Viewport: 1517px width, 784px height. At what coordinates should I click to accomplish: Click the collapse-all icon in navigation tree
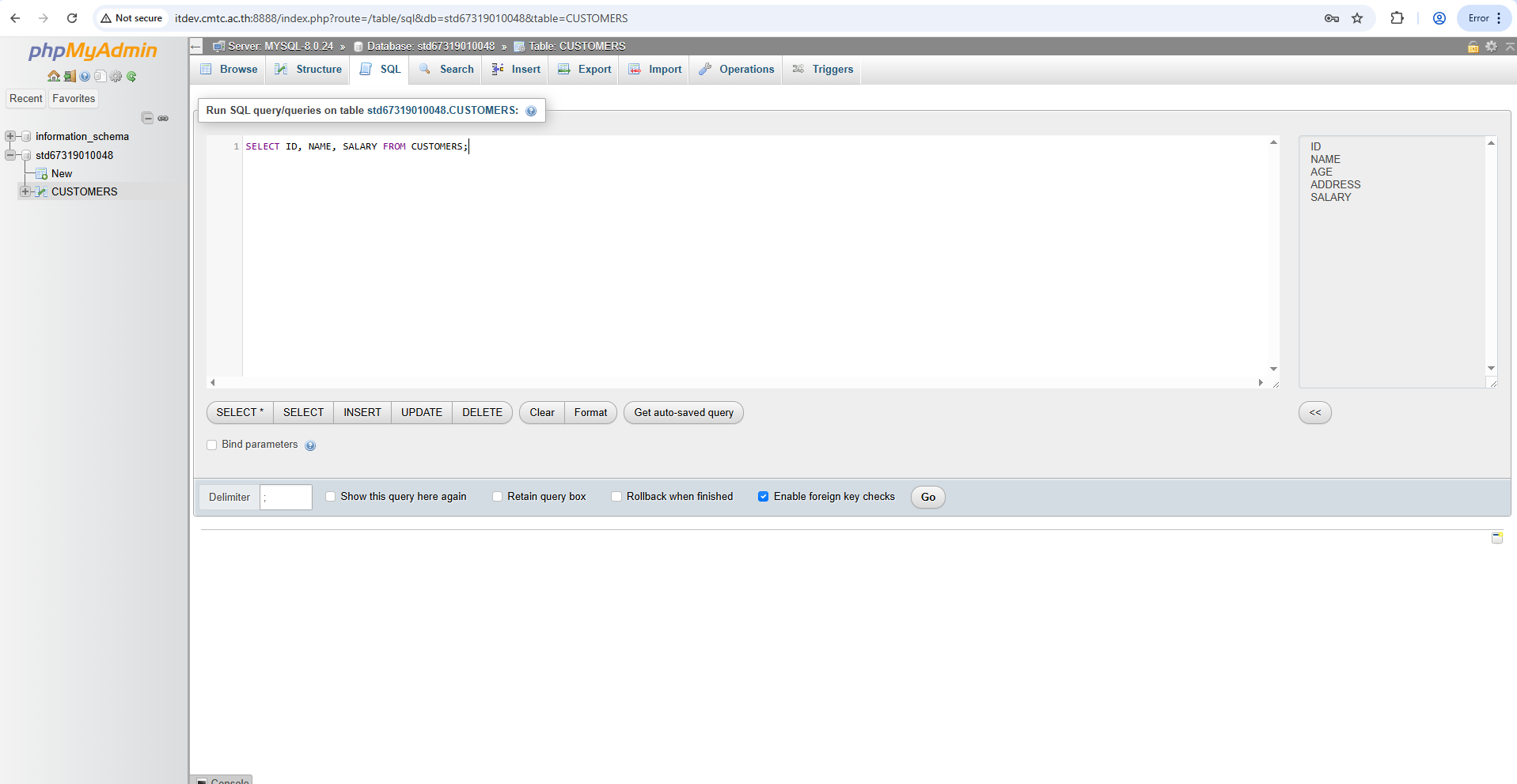(x=147, y=119)
